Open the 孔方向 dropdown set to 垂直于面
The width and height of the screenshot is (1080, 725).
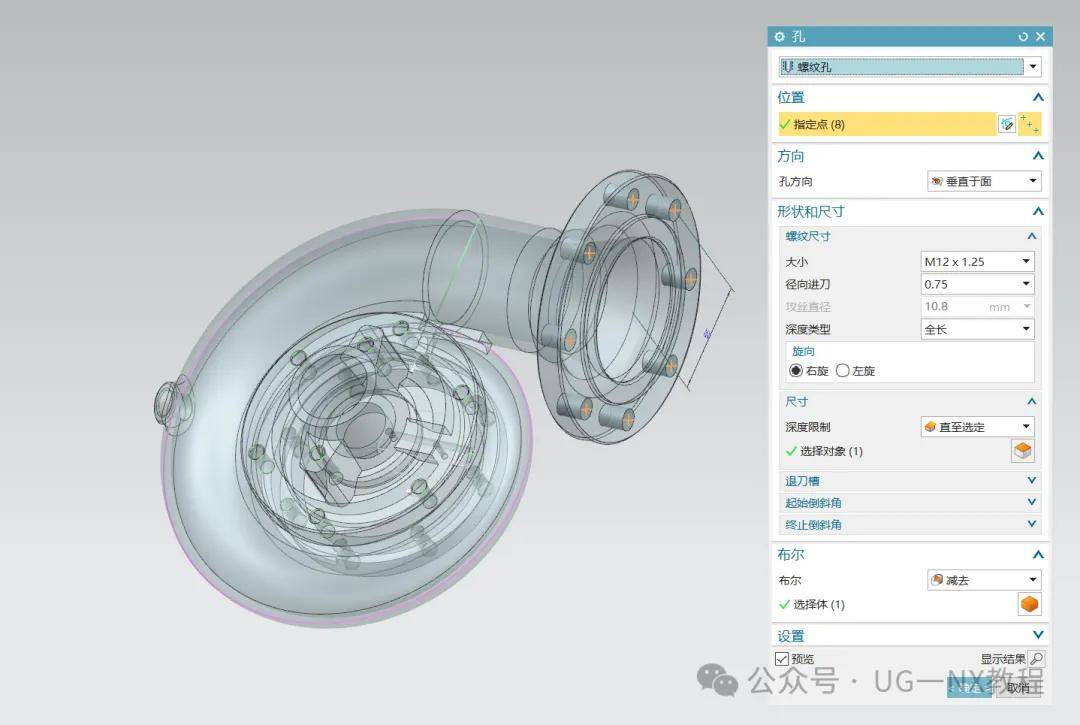(984, 181)
